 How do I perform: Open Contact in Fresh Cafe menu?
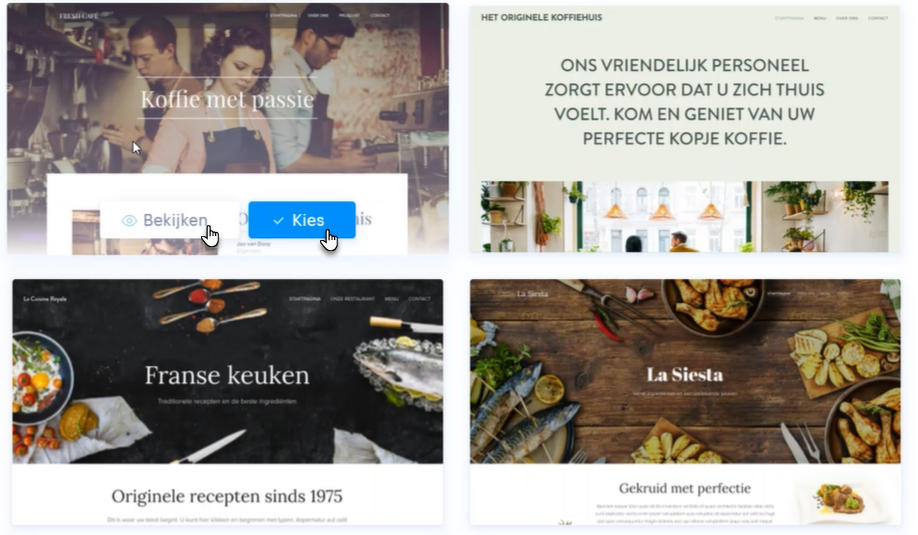point(380,16)
